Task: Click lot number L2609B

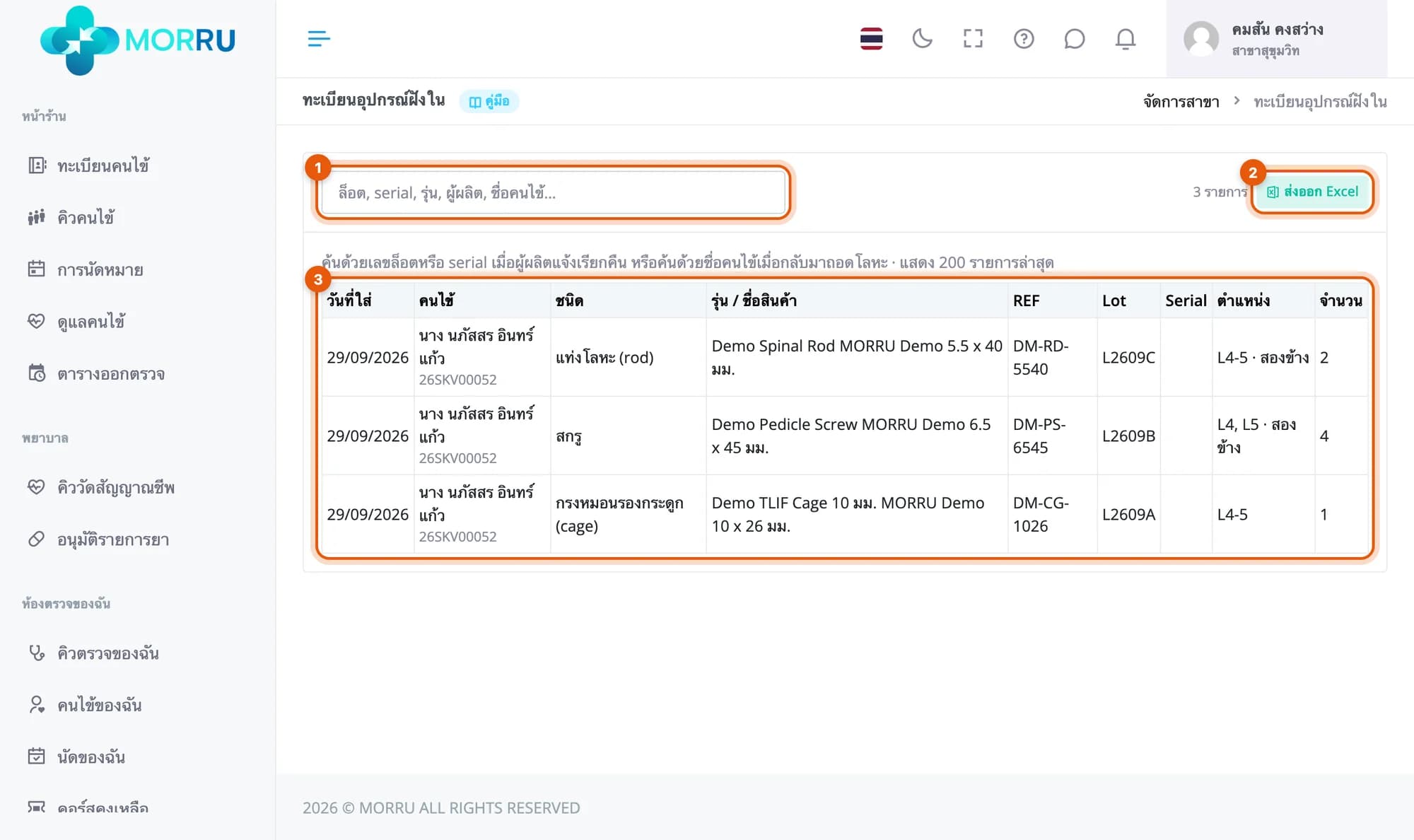Action: click(x=1128, y=436)
